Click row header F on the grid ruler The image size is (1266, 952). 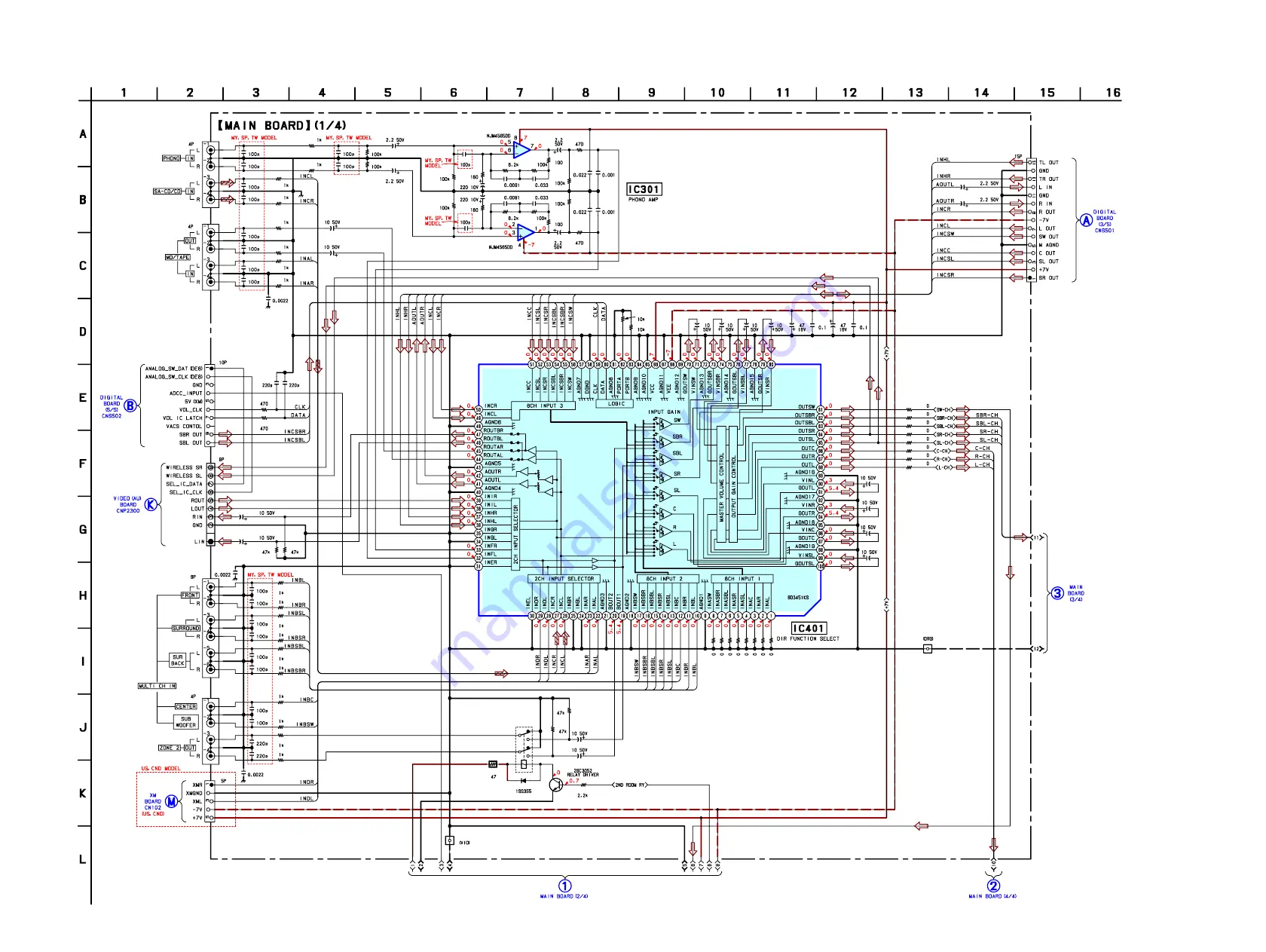click(x=83, y=464)
